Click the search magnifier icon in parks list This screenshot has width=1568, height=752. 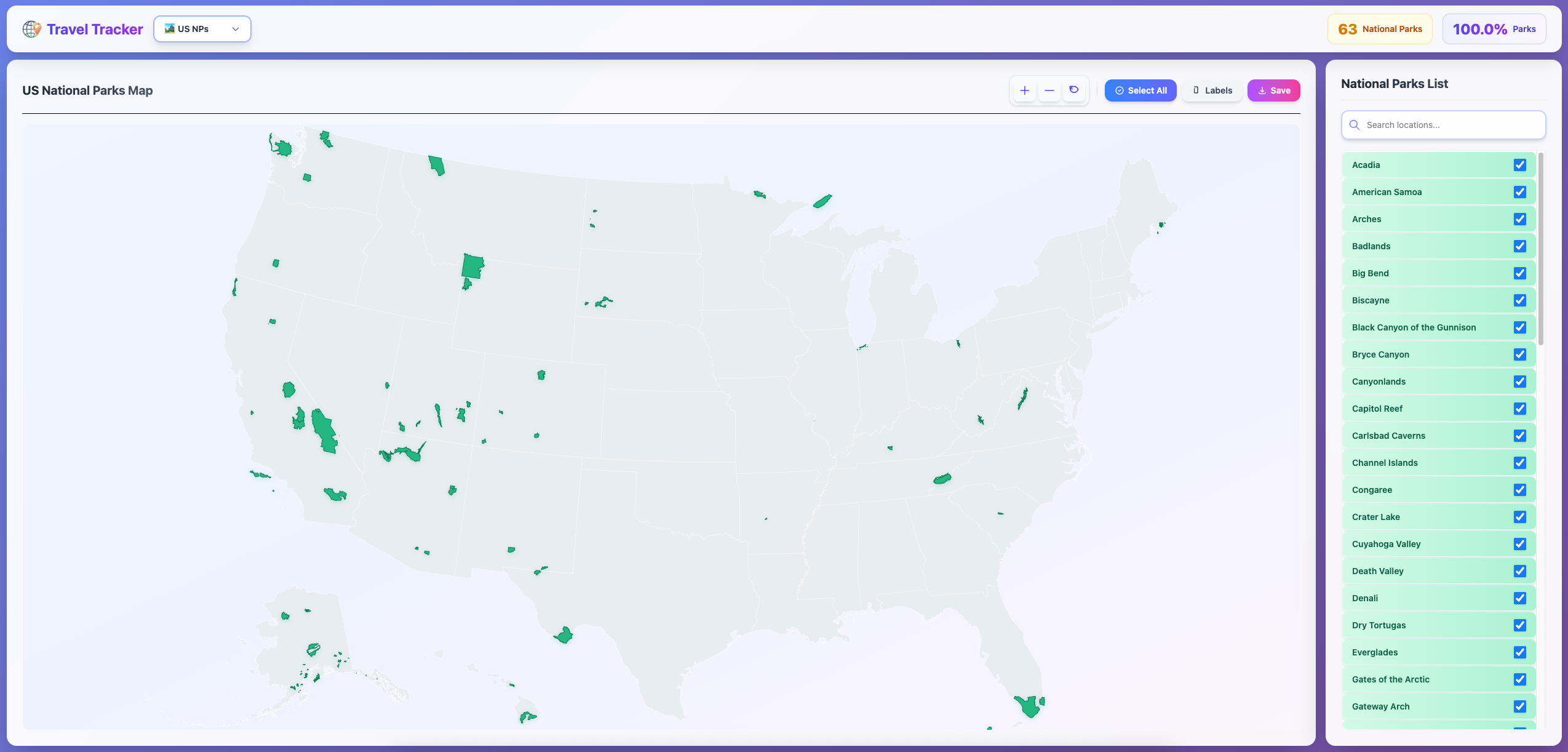(1356, 125)
